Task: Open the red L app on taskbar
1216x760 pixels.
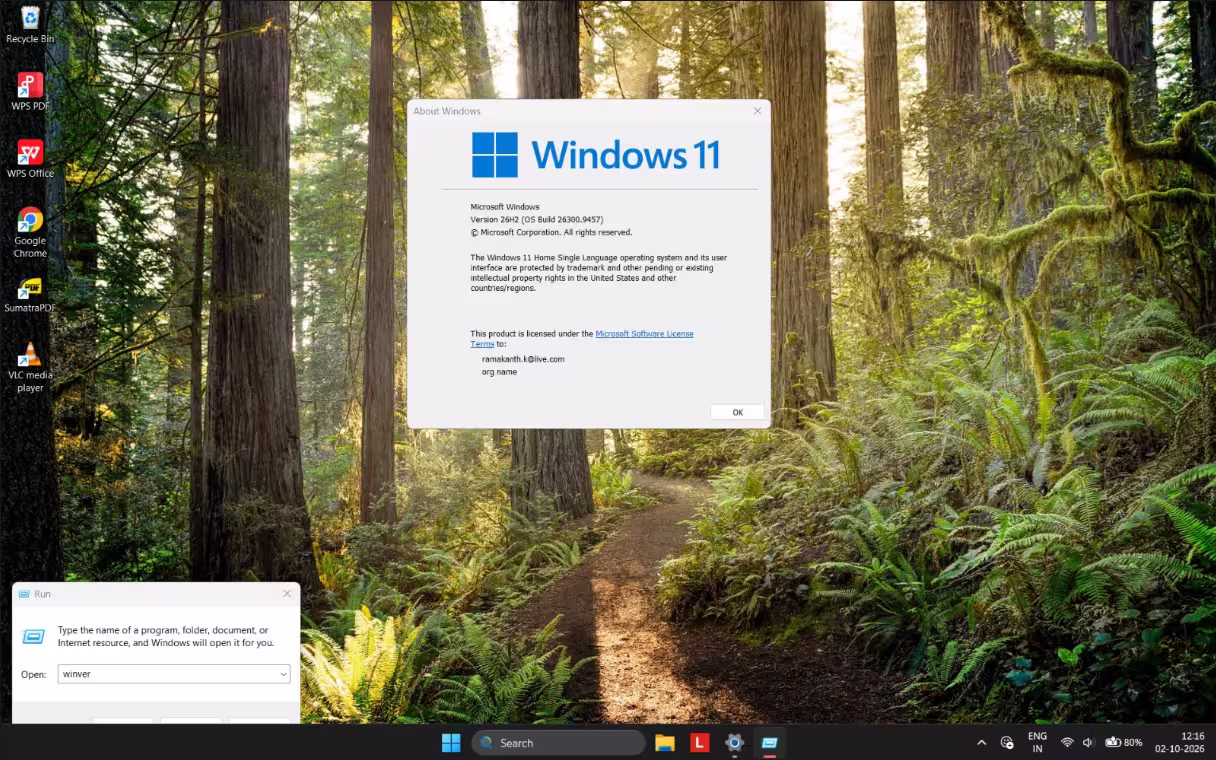Action: [x=700, y=743]
